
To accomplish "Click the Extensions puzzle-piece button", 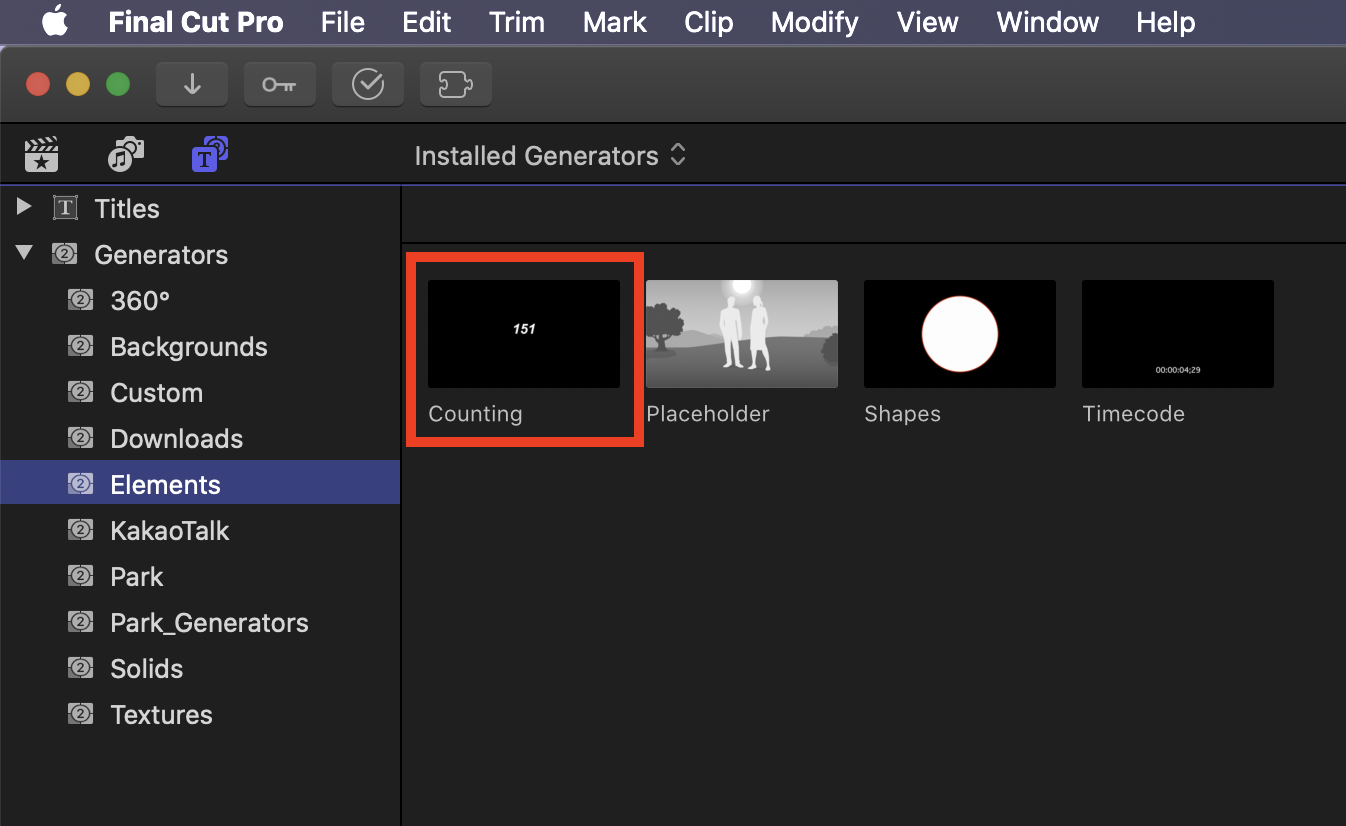I will 456,84.
